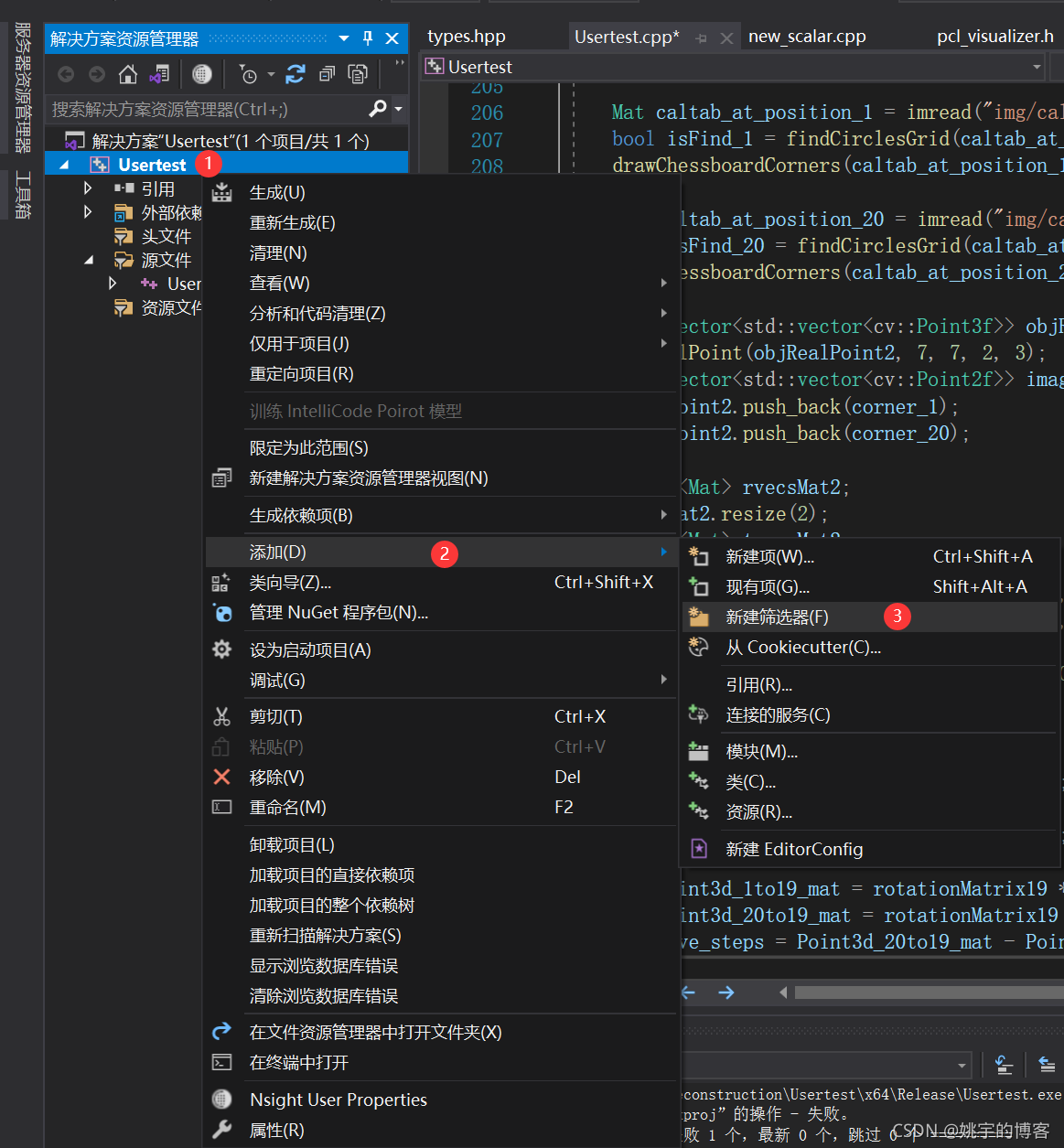Navigate backward arrow below the code editor
The width and height of the screenshot is (1064, 1148).
point(689,992)
